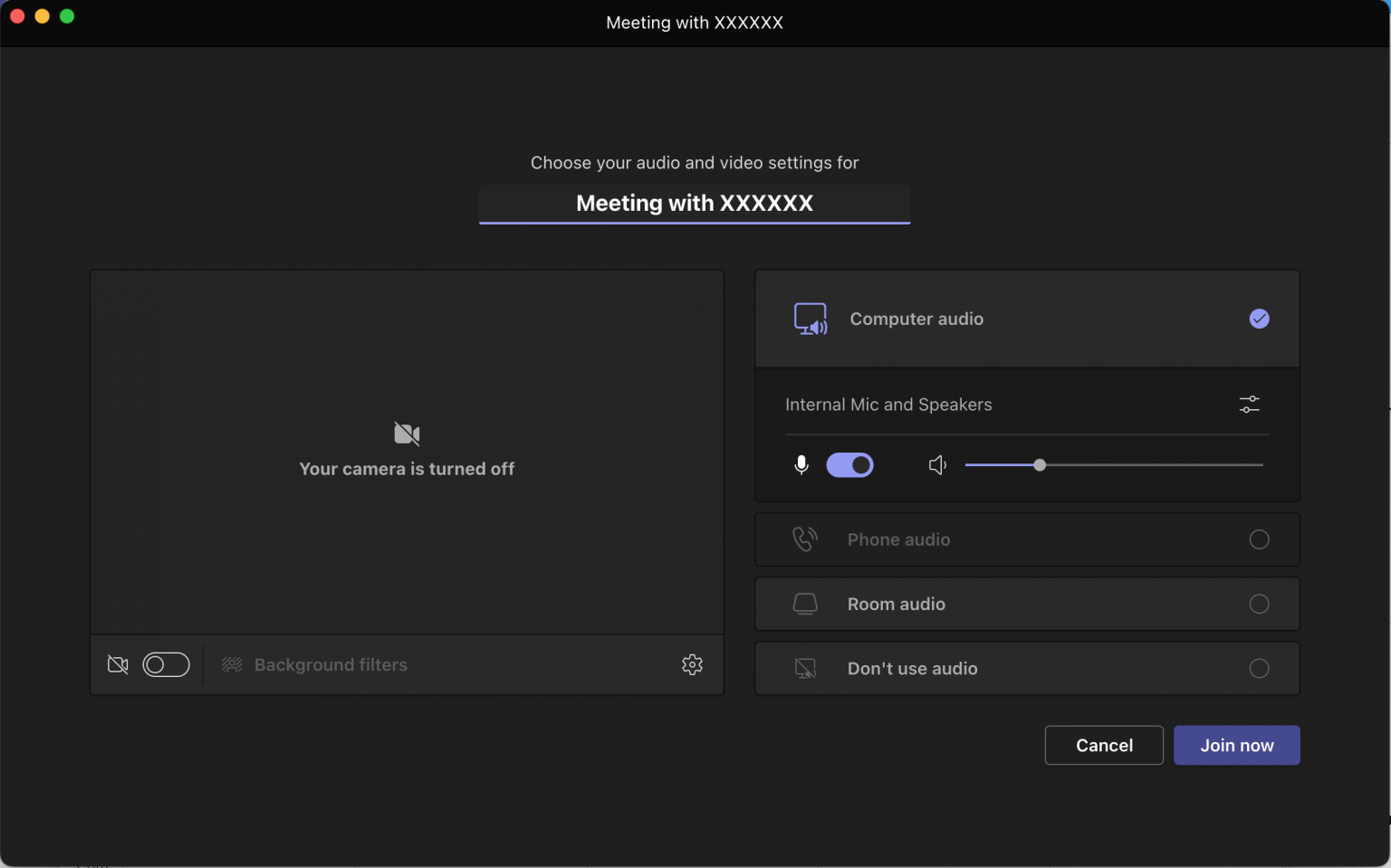Turn on the camera toggle

[167, 664]
